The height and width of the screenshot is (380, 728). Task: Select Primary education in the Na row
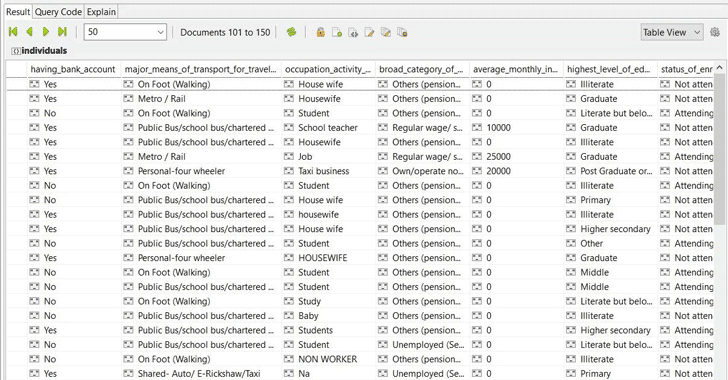pyautogui.click(x=611, y=373)
